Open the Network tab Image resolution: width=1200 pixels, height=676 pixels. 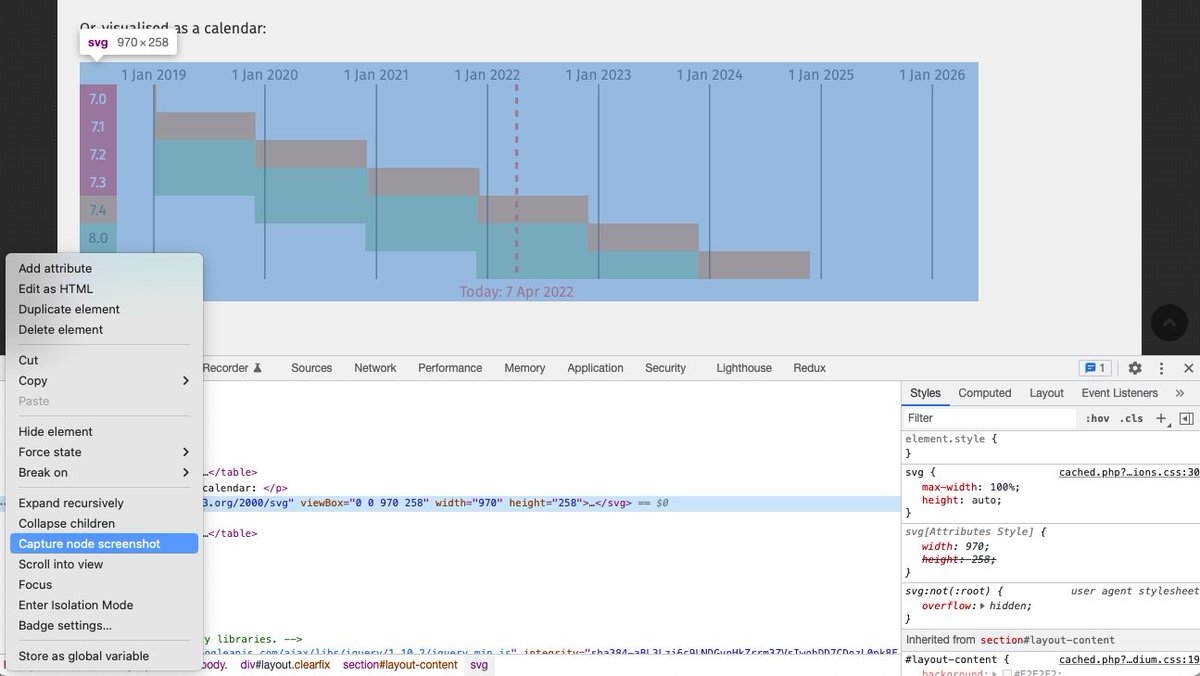tap(375, 368)
